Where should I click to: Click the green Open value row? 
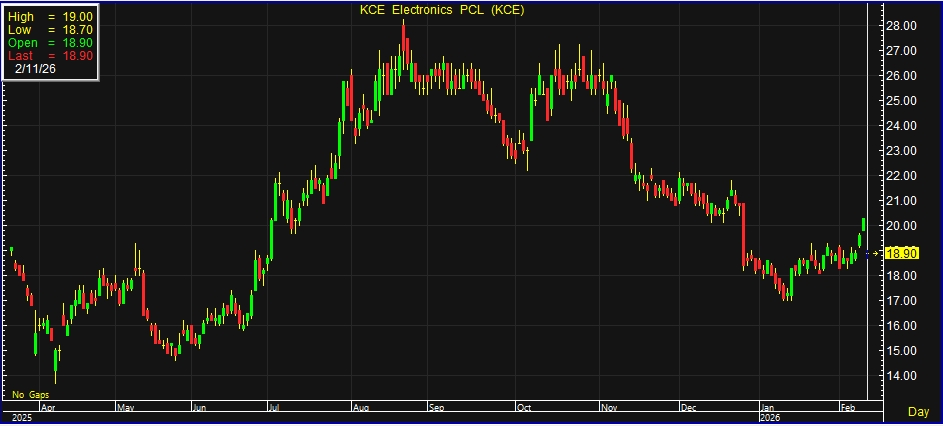pyautogui.click(x=51, y=44)
